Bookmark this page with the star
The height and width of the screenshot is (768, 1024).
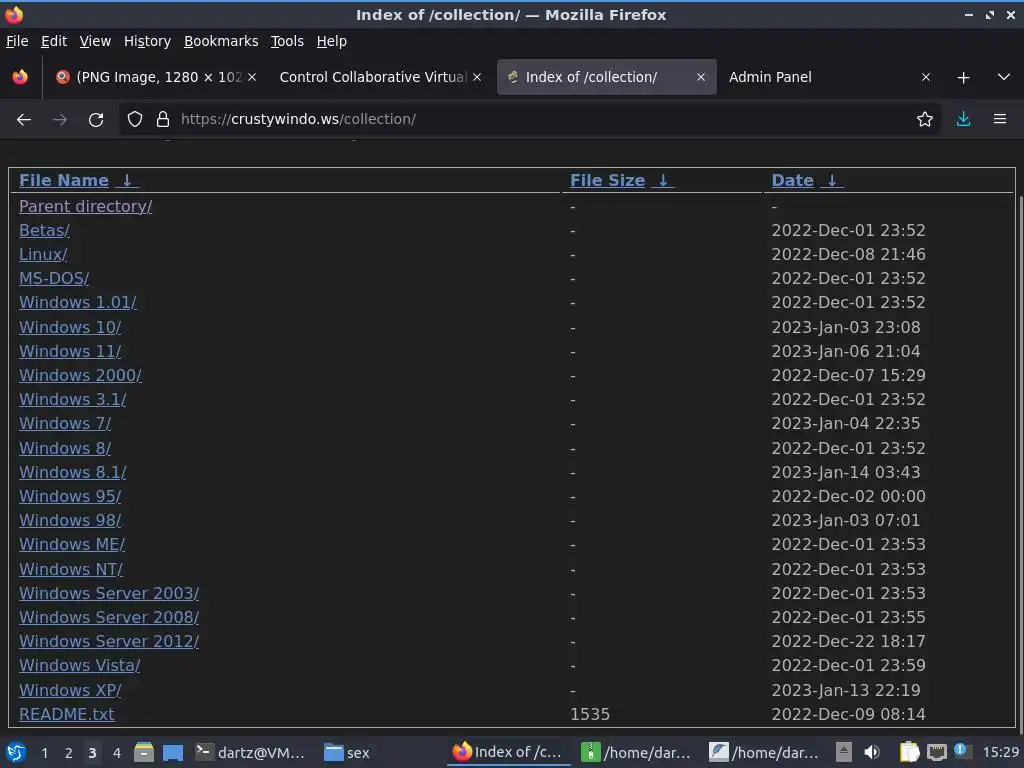pos(924,120)
